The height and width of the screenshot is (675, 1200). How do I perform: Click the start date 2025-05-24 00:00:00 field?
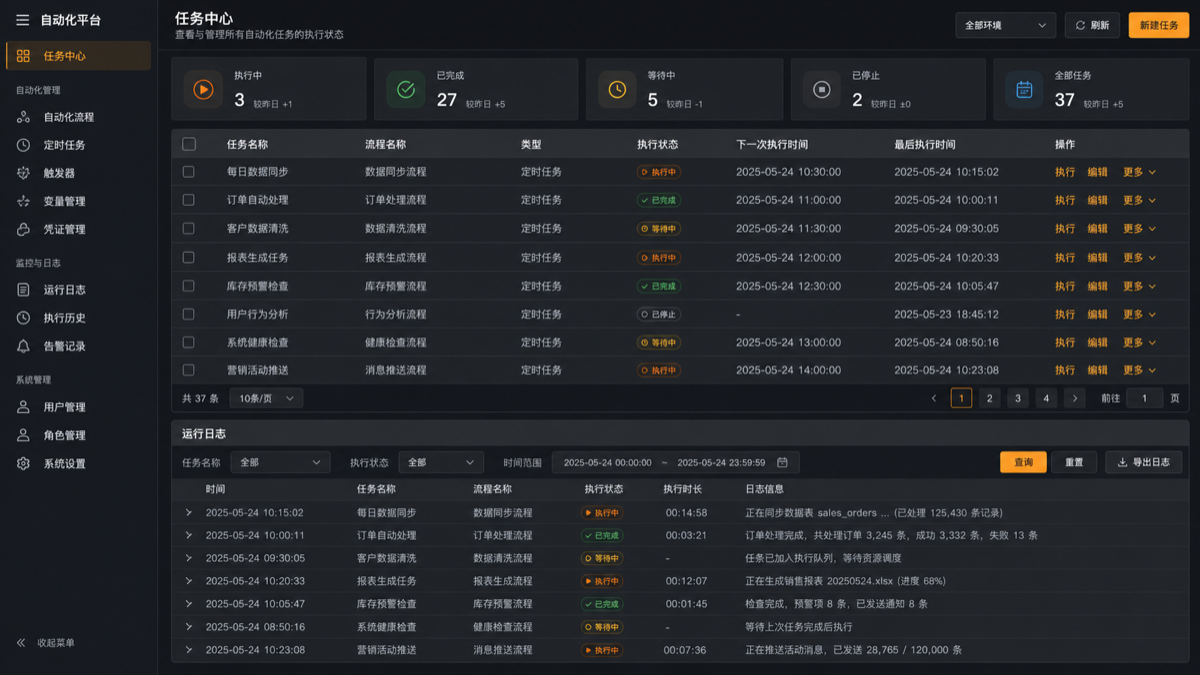pyautogui.click(x=607, y=462)
